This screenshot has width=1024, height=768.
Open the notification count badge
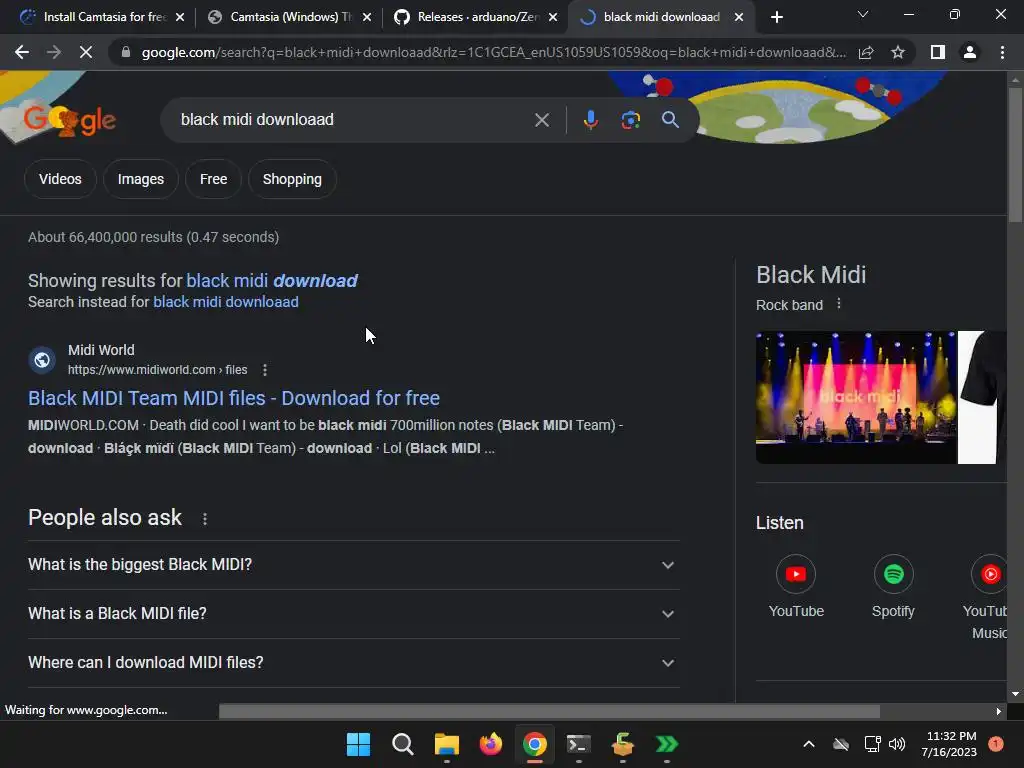(995, 744)
